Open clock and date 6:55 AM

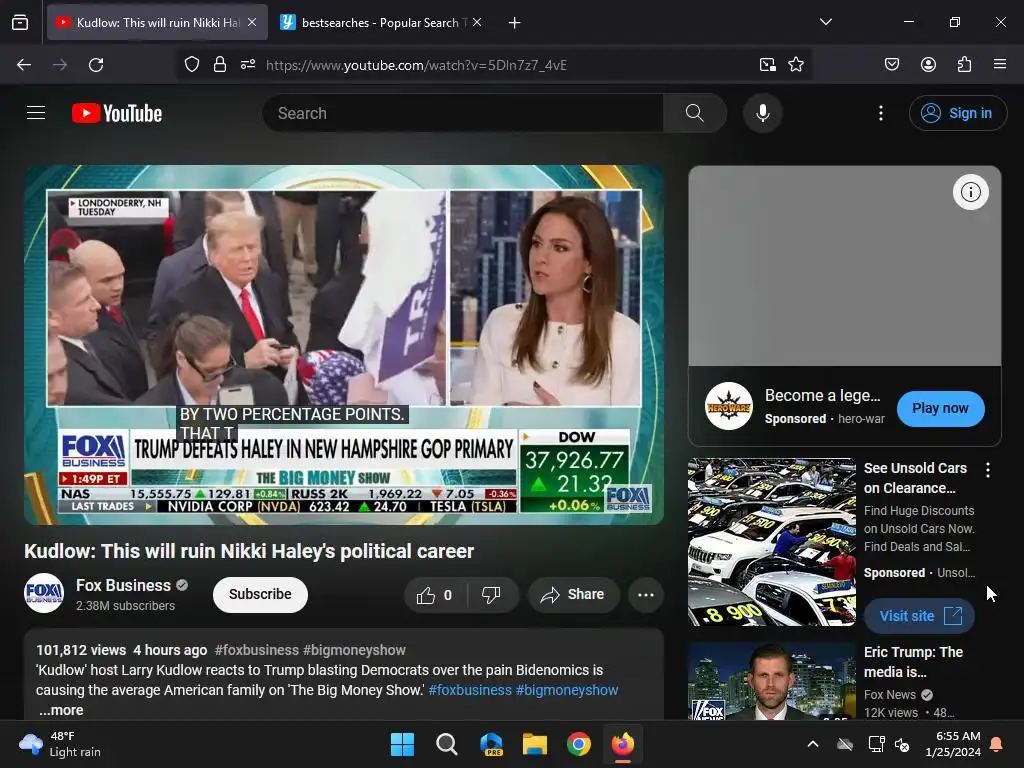click(x=952, y=744)
